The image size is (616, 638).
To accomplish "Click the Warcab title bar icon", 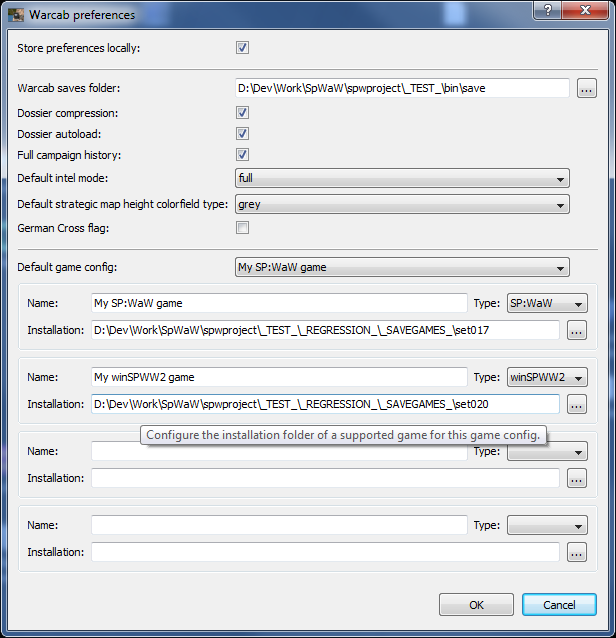I will click(15, 15).
